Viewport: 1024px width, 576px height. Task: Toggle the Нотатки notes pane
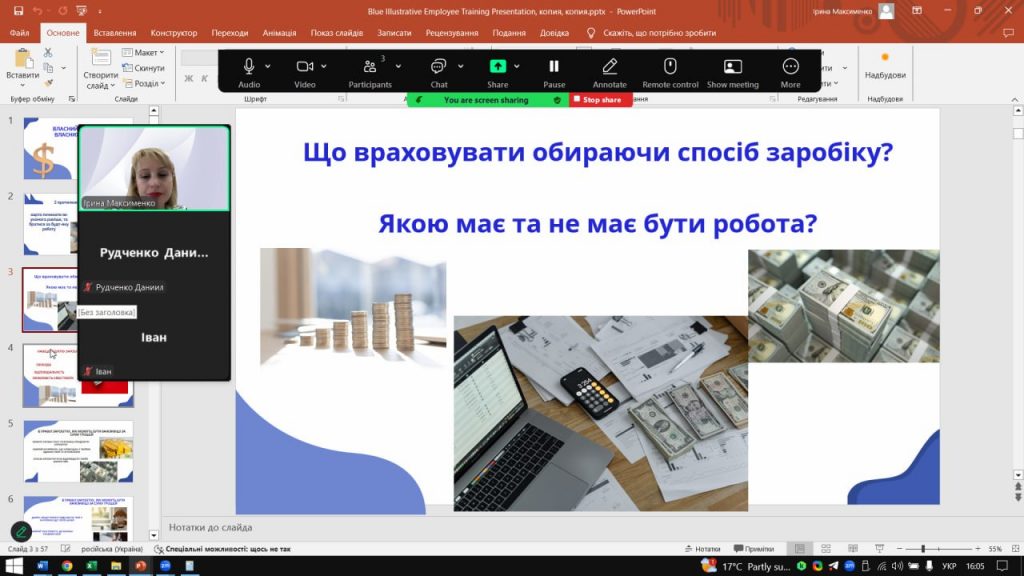click(x=702, y=549)
